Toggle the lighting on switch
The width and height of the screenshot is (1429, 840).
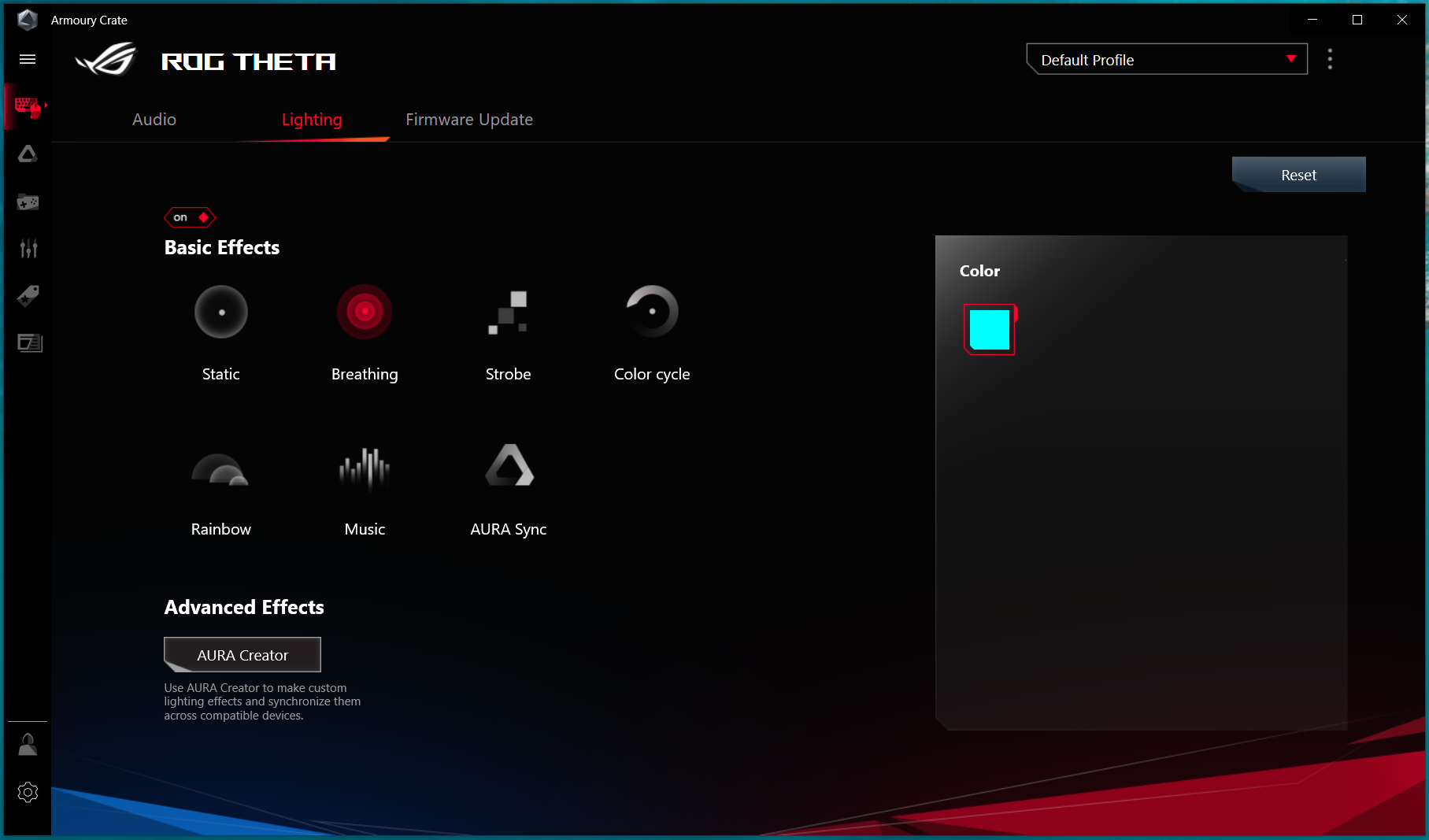pos(190,217)
